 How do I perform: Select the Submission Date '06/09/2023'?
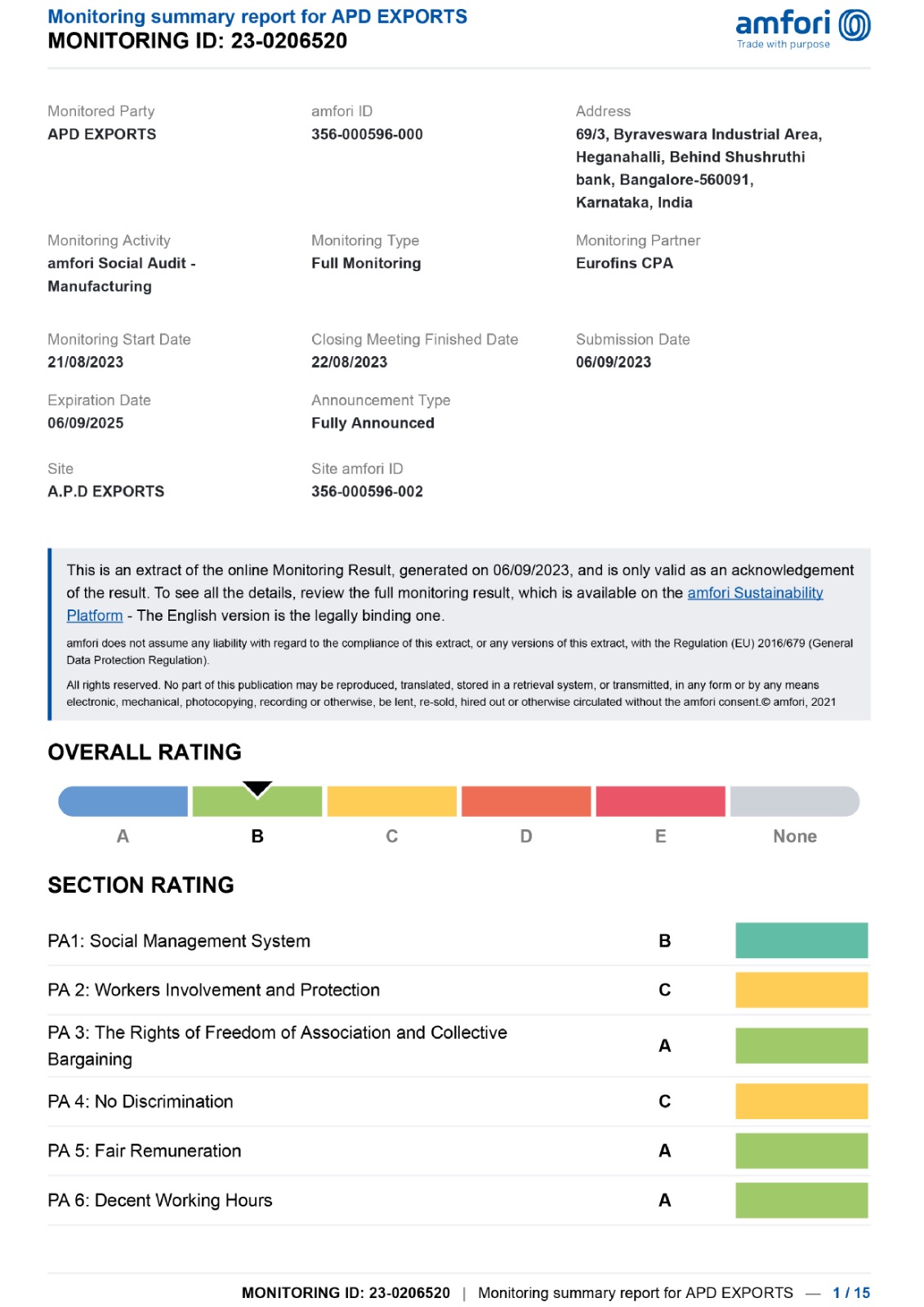614,362
